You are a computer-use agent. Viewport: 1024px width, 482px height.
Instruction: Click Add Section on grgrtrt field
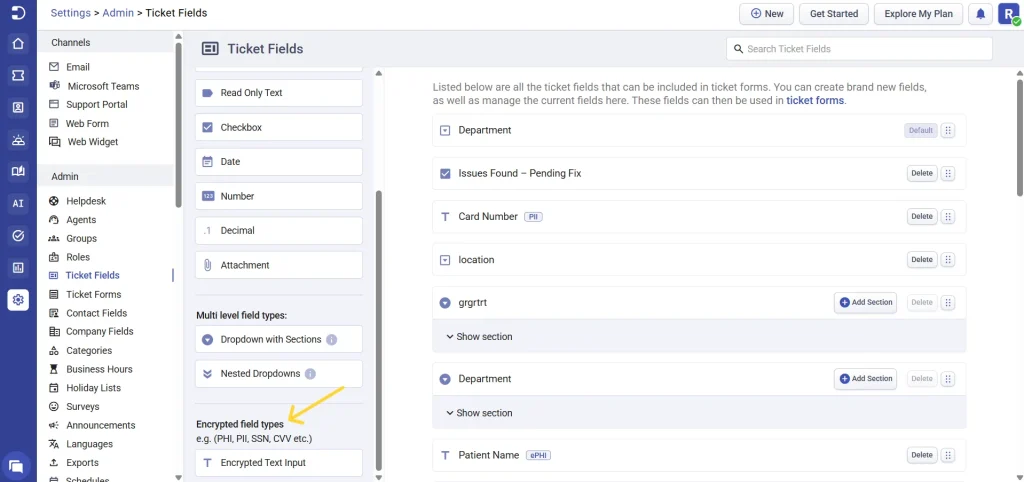click(x=865, y=302)
